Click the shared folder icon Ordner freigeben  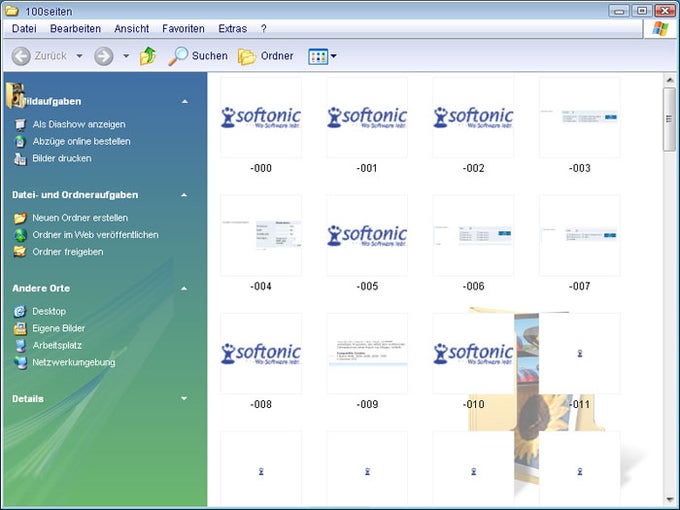20,252
